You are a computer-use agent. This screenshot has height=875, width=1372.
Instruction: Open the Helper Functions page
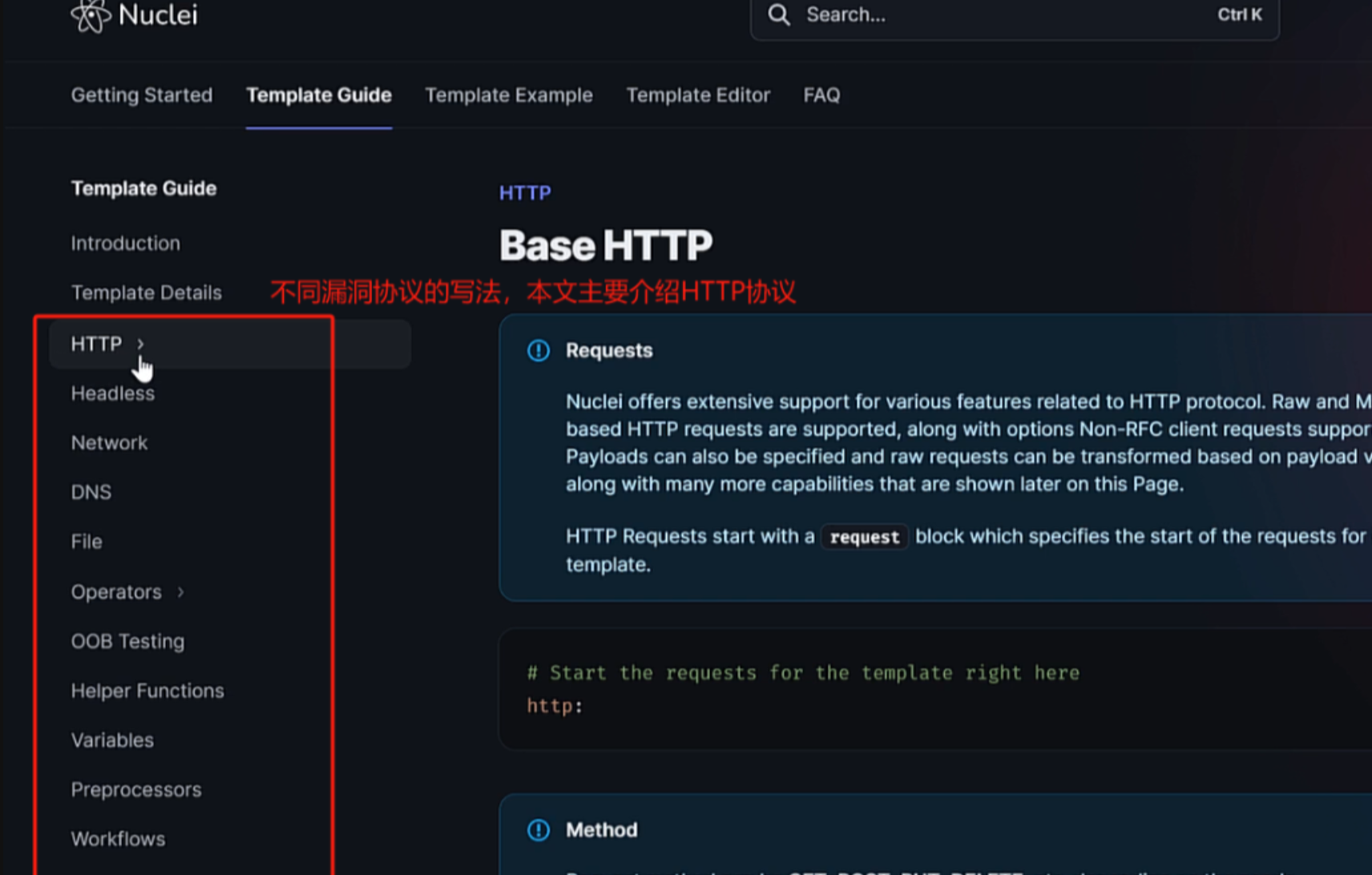point(147,691)
